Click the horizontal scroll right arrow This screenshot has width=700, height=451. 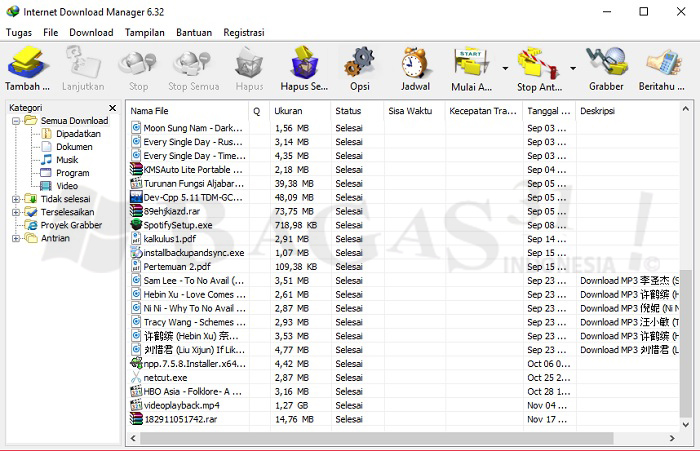coord(672,438)
